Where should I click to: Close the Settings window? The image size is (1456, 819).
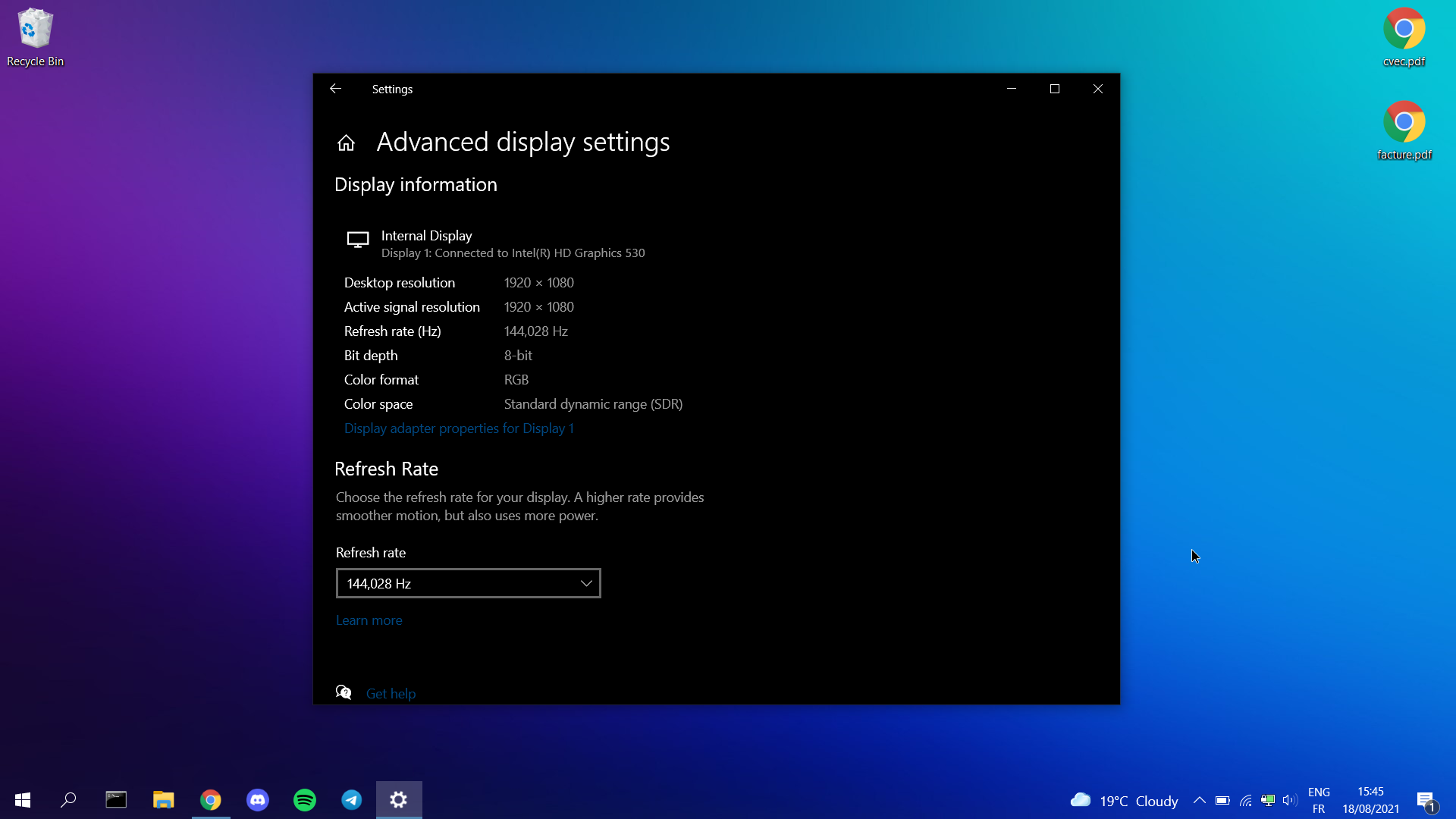pyautogui.click(x=1097, y=89)
